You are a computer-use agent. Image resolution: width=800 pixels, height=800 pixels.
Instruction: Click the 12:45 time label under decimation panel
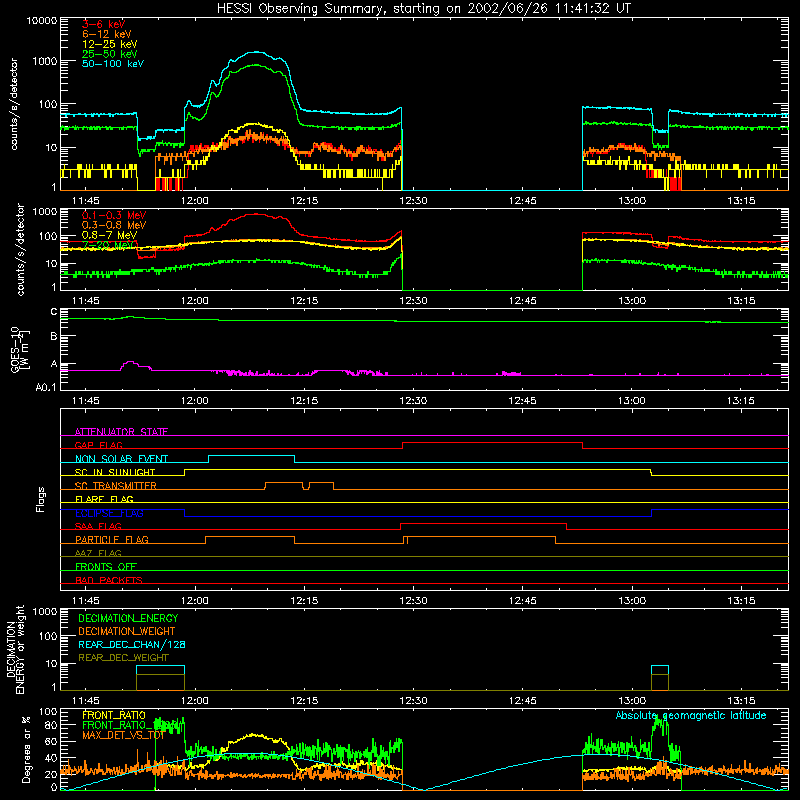(522, 701)
